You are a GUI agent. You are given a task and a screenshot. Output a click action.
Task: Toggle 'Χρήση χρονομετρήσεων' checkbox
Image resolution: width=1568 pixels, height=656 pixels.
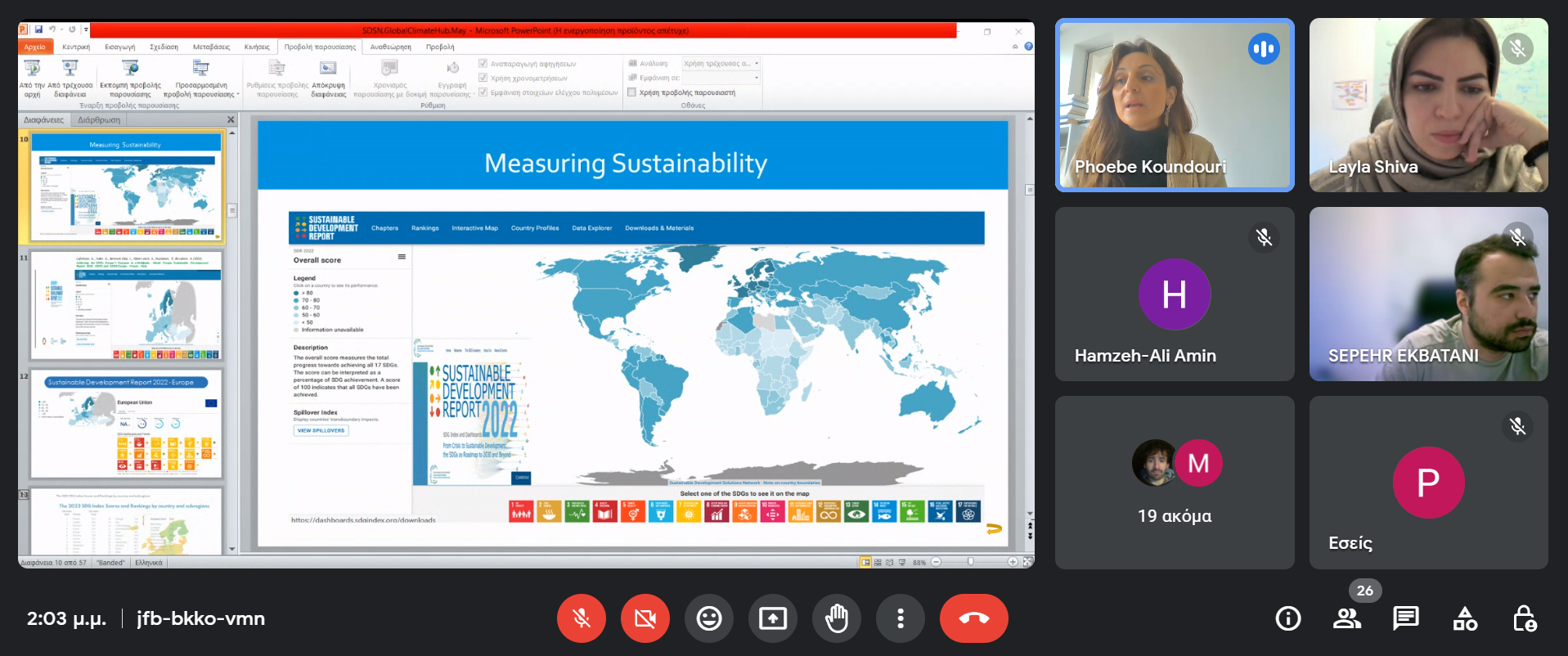pos(483,78)
